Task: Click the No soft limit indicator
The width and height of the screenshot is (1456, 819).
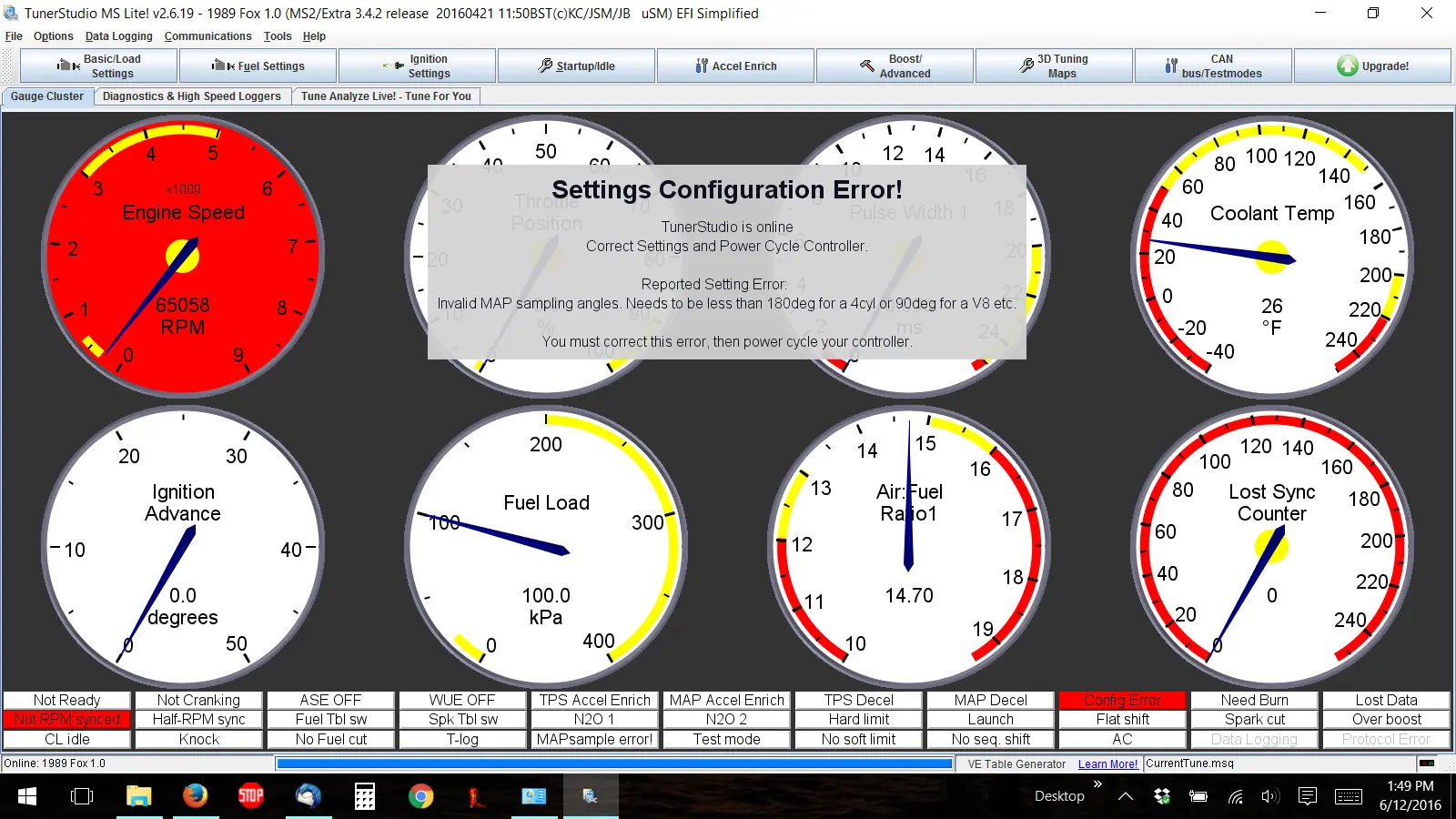Action: point(859,739)
